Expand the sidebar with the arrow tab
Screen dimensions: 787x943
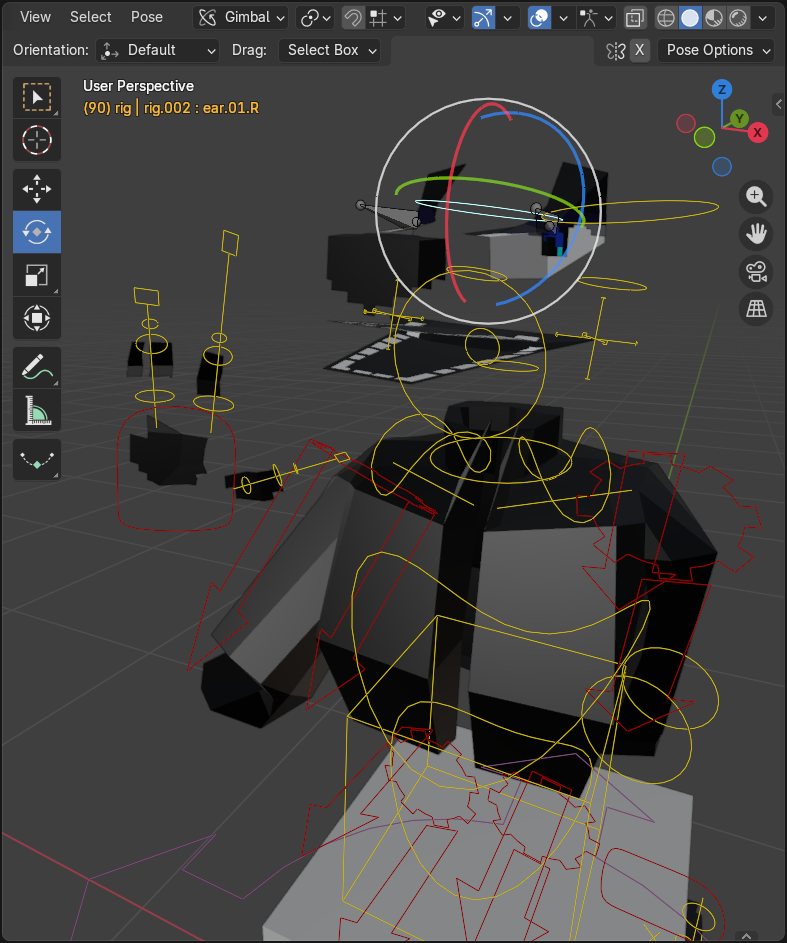coord(778,103)
